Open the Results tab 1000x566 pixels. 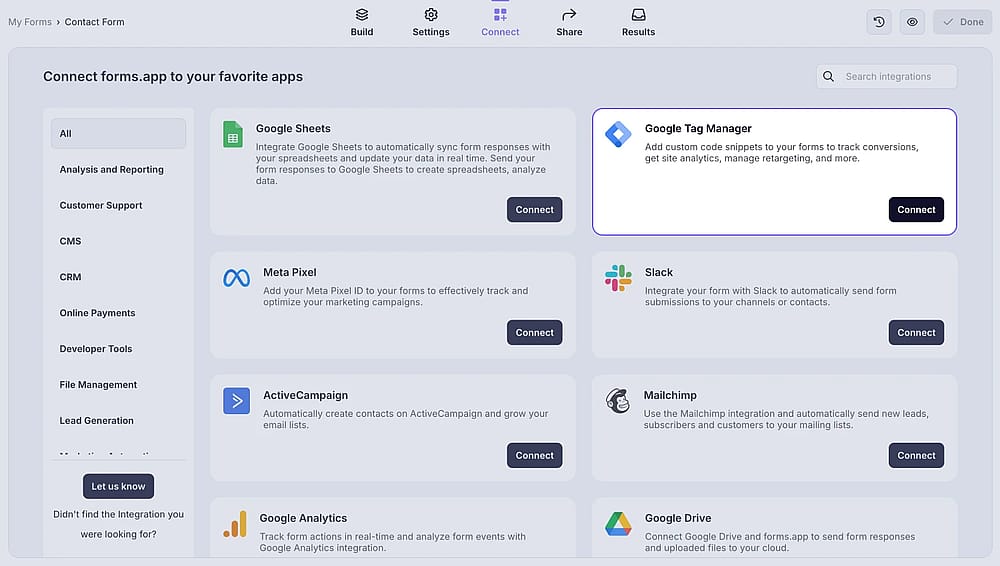coord(638,22)
